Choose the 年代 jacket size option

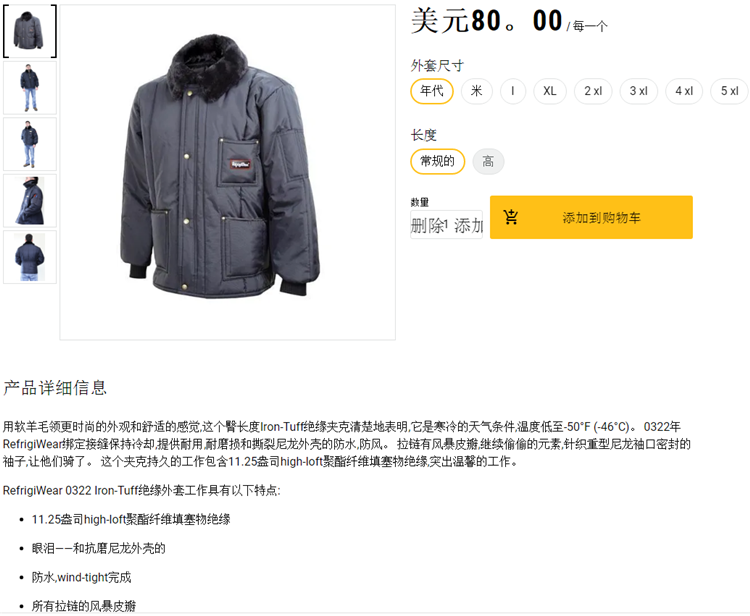point(432,91)
